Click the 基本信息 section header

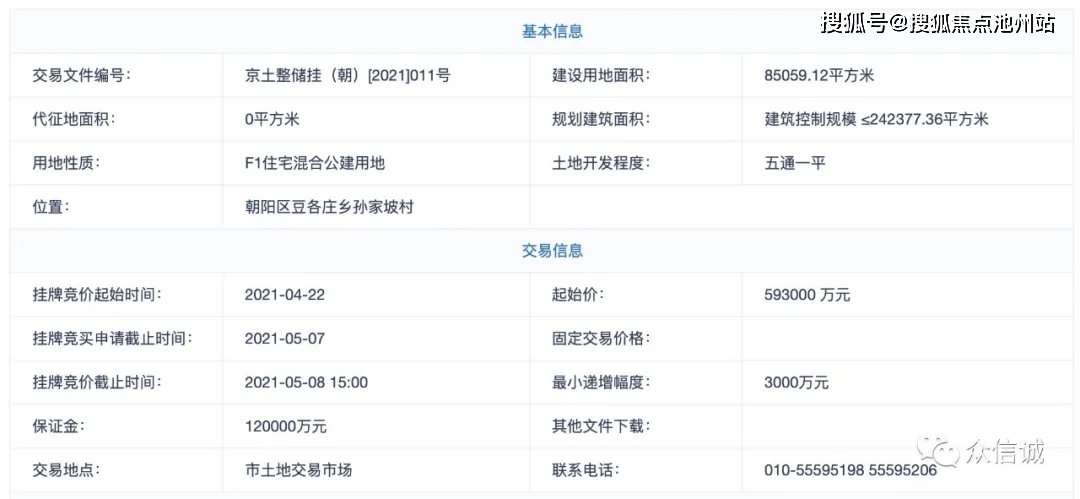tap(552, 32)
